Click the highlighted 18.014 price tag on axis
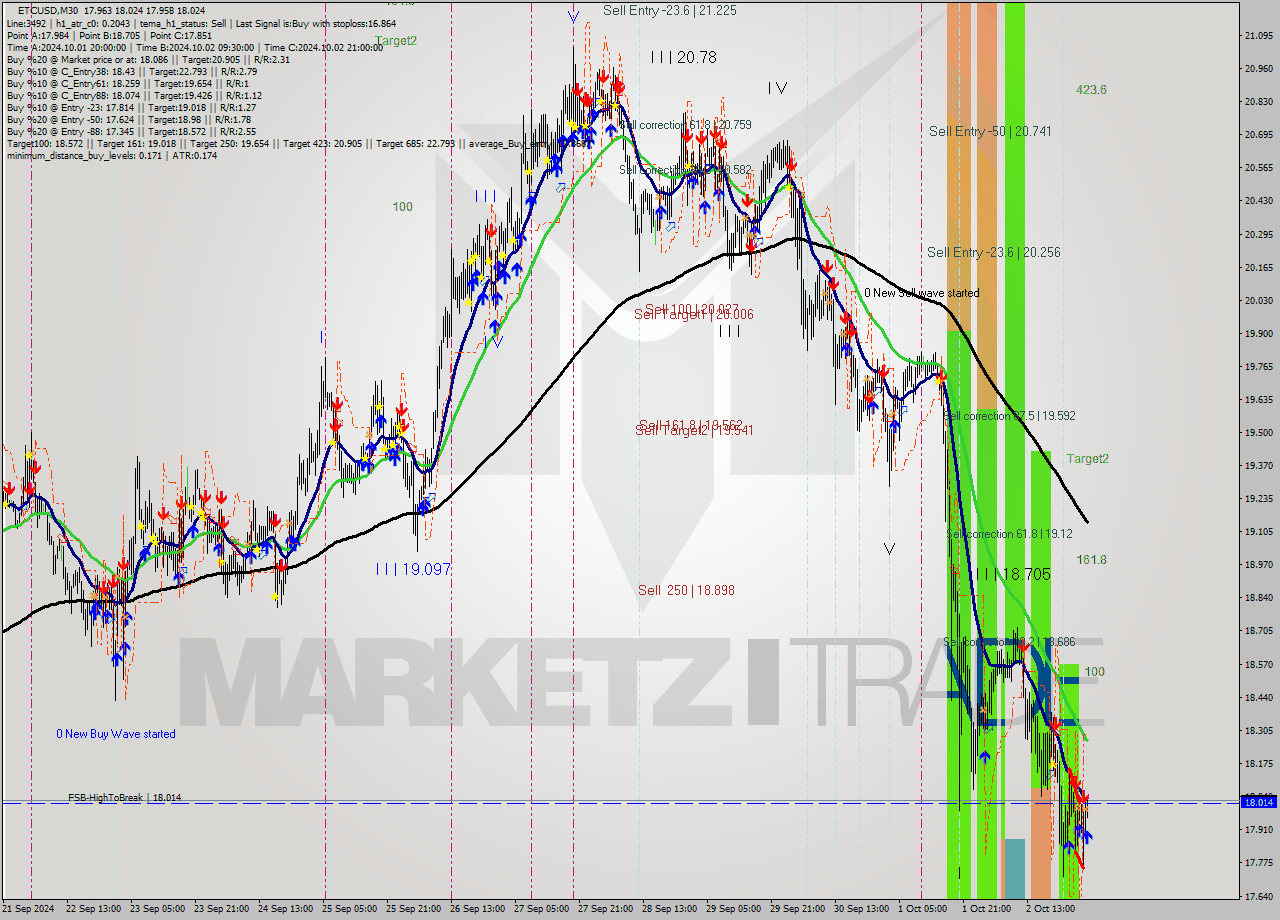 1258,802
